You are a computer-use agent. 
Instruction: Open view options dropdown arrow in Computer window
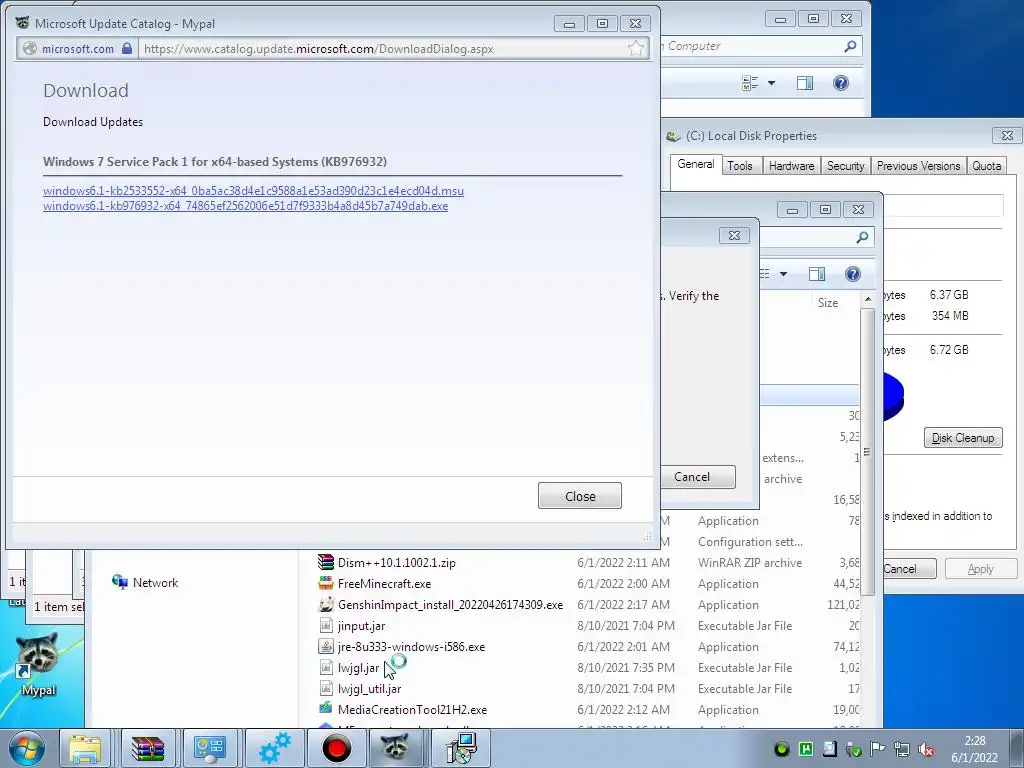click(771, 83)
